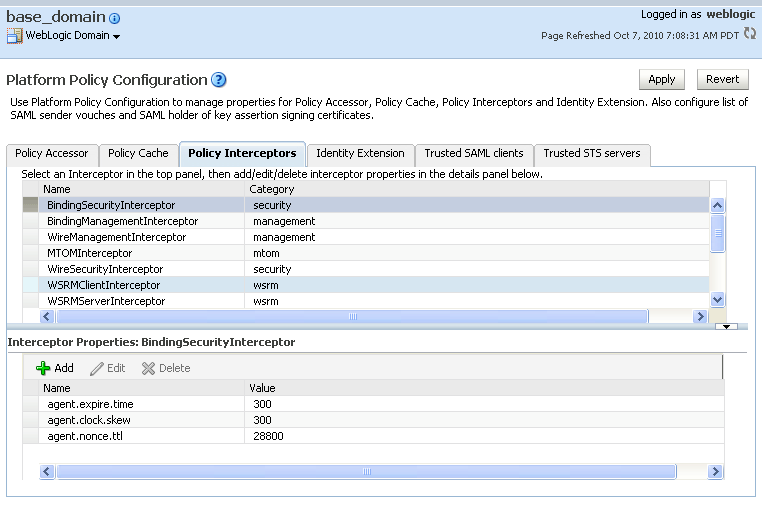The height and width of the screenshot is (506, 762).
Task: Click the mtom category cell
Action: pyautogui.click(x=476, y=253)
